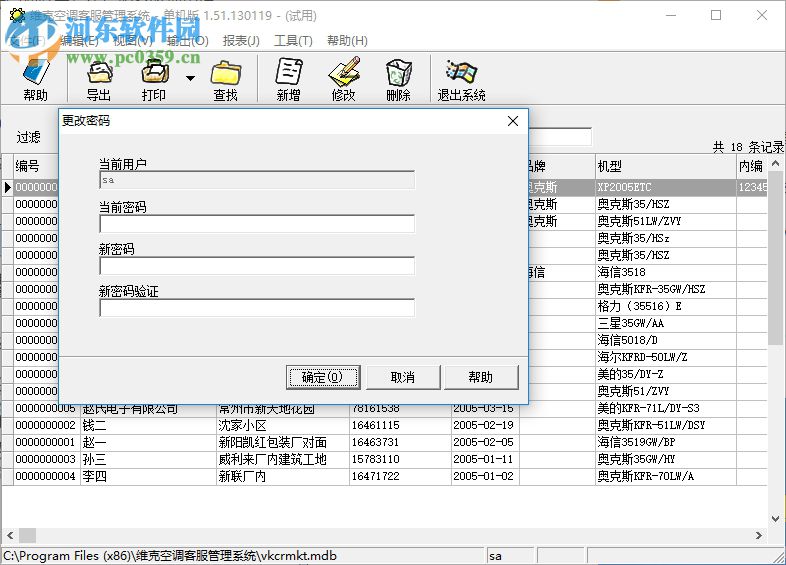Screen dimensions: 786x565
Task: Open the 帮助 toolbar icon
Action: tap(35, 79)
